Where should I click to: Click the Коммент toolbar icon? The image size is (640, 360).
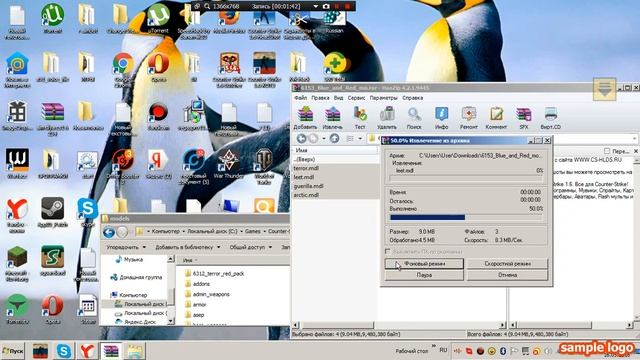496,118
